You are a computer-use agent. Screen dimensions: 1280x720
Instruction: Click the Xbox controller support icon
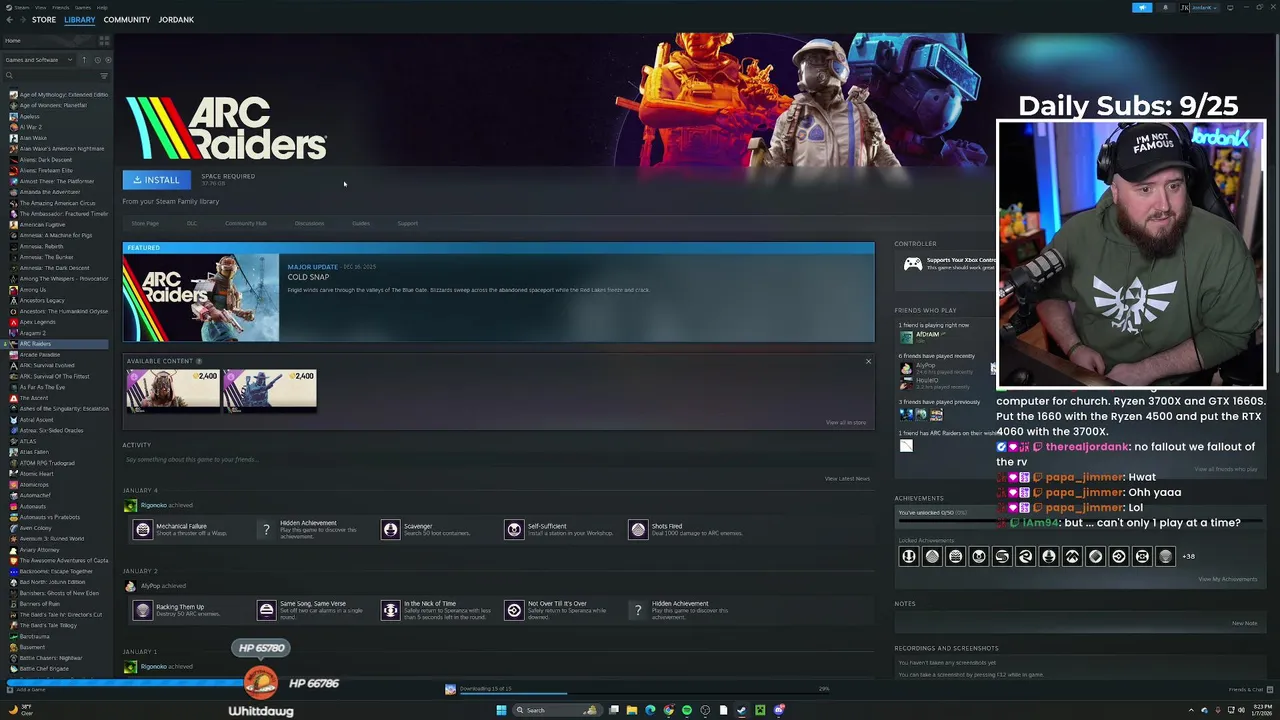[912, 264]
